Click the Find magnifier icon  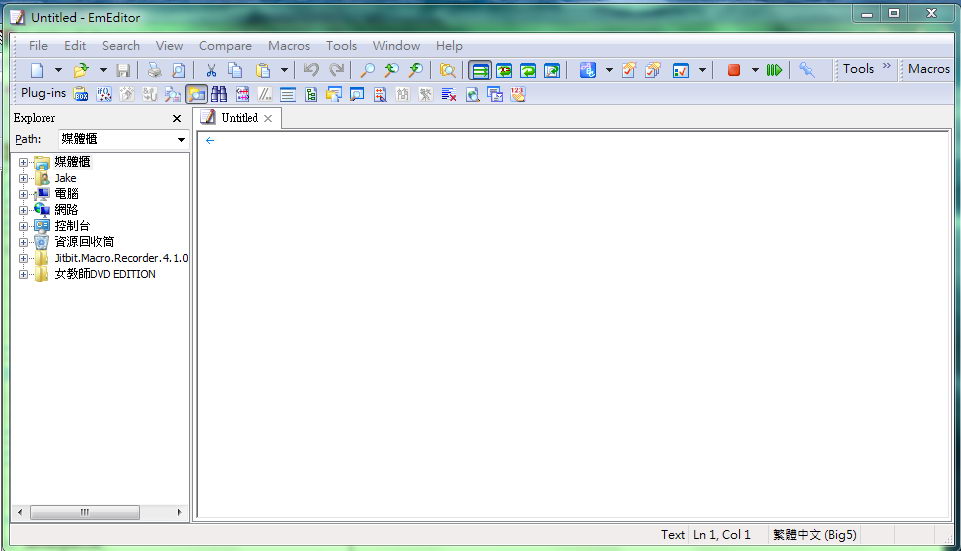tap(367, 70)
